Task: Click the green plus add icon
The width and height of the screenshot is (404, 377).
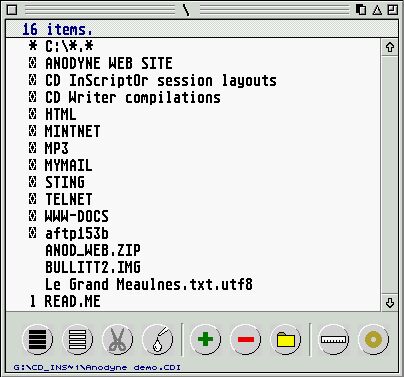Action: click(205, 340)
